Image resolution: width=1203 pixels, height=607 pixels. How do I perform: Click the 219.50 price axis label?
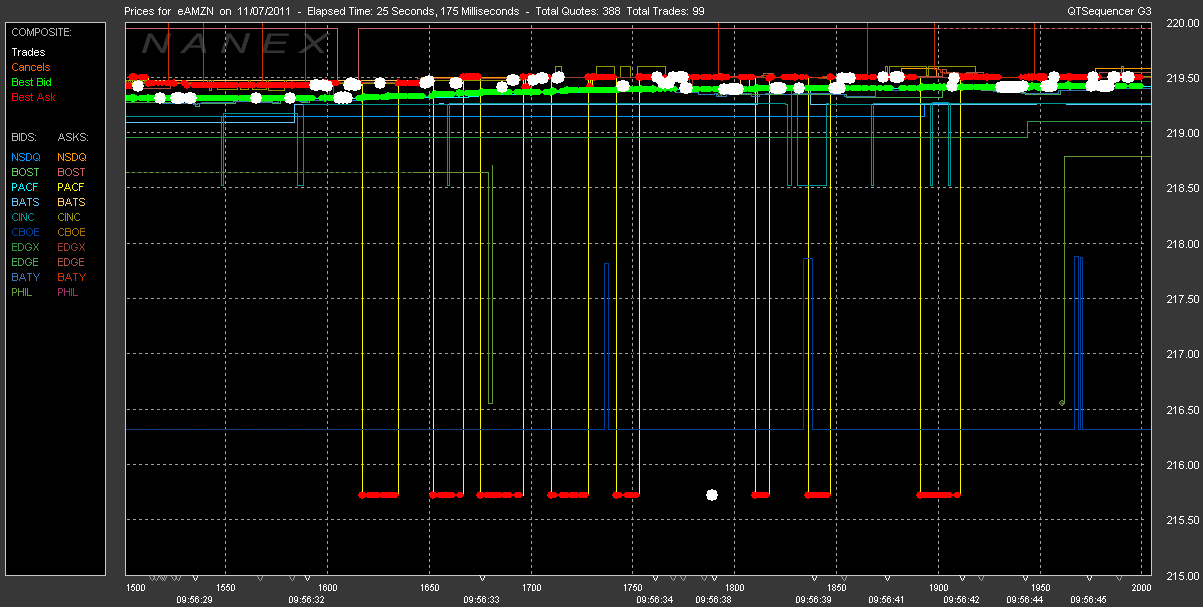tap(1183, 78)
